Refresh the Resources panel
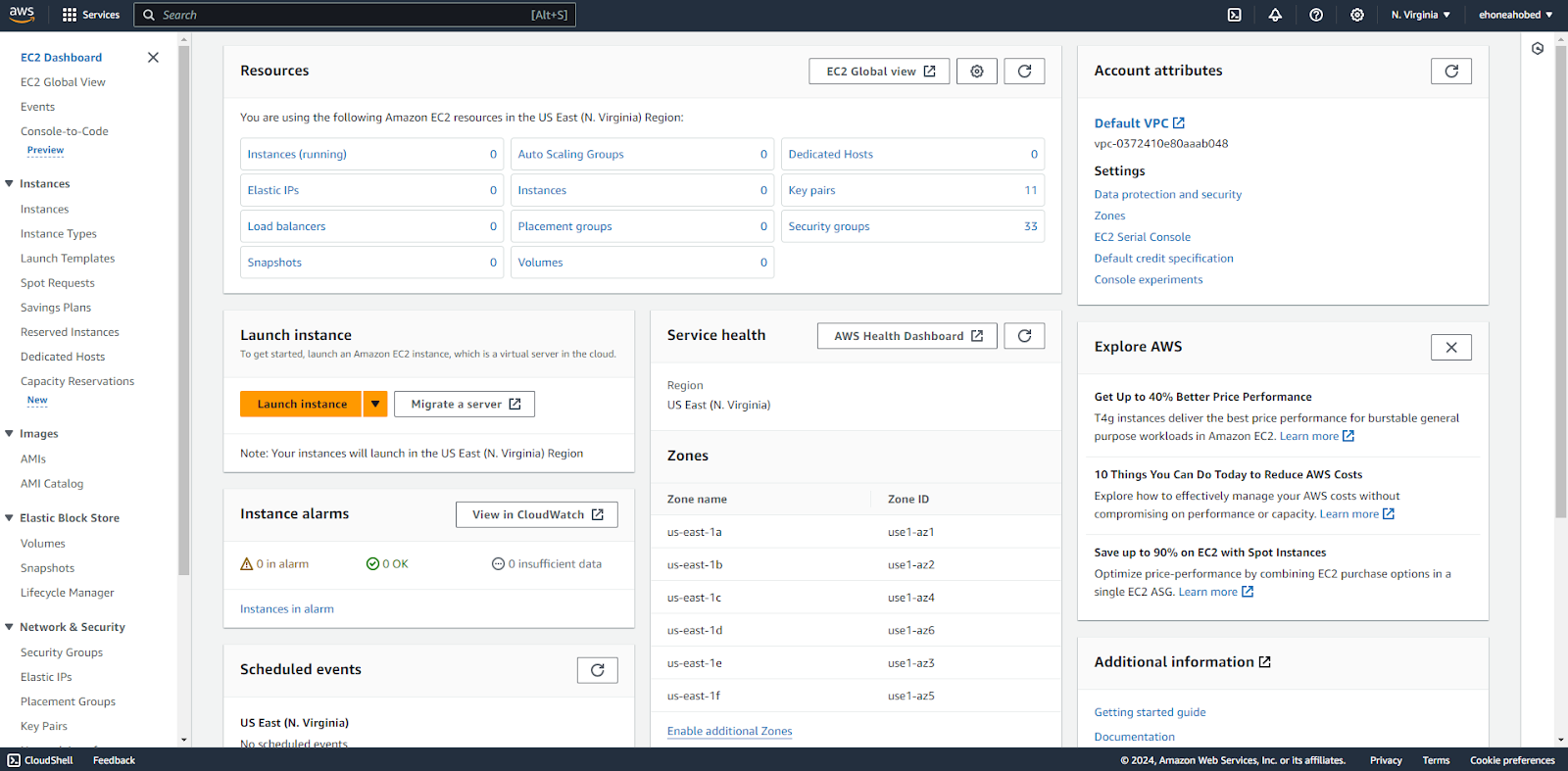This screenshot has width=1568, height=771. pos(1024,72)
